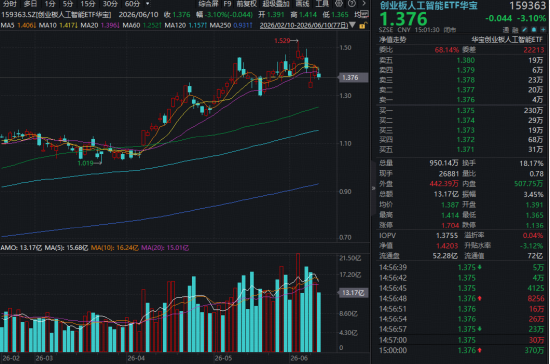The width and height of the screenshot is (550, 364).
Task: Click the 通 badge by the quote
Action: (x=505, y=30)
